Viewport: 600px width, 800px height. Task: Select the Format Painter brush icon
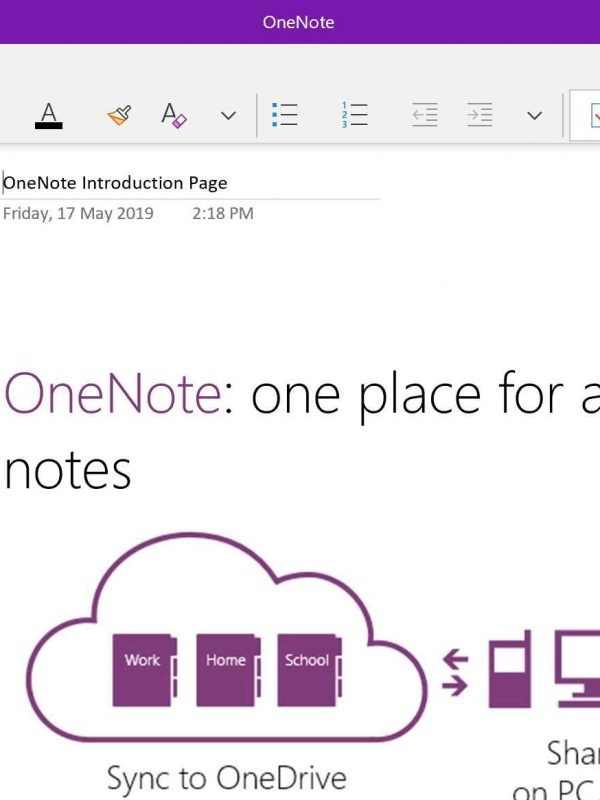(x=119, y=115)
